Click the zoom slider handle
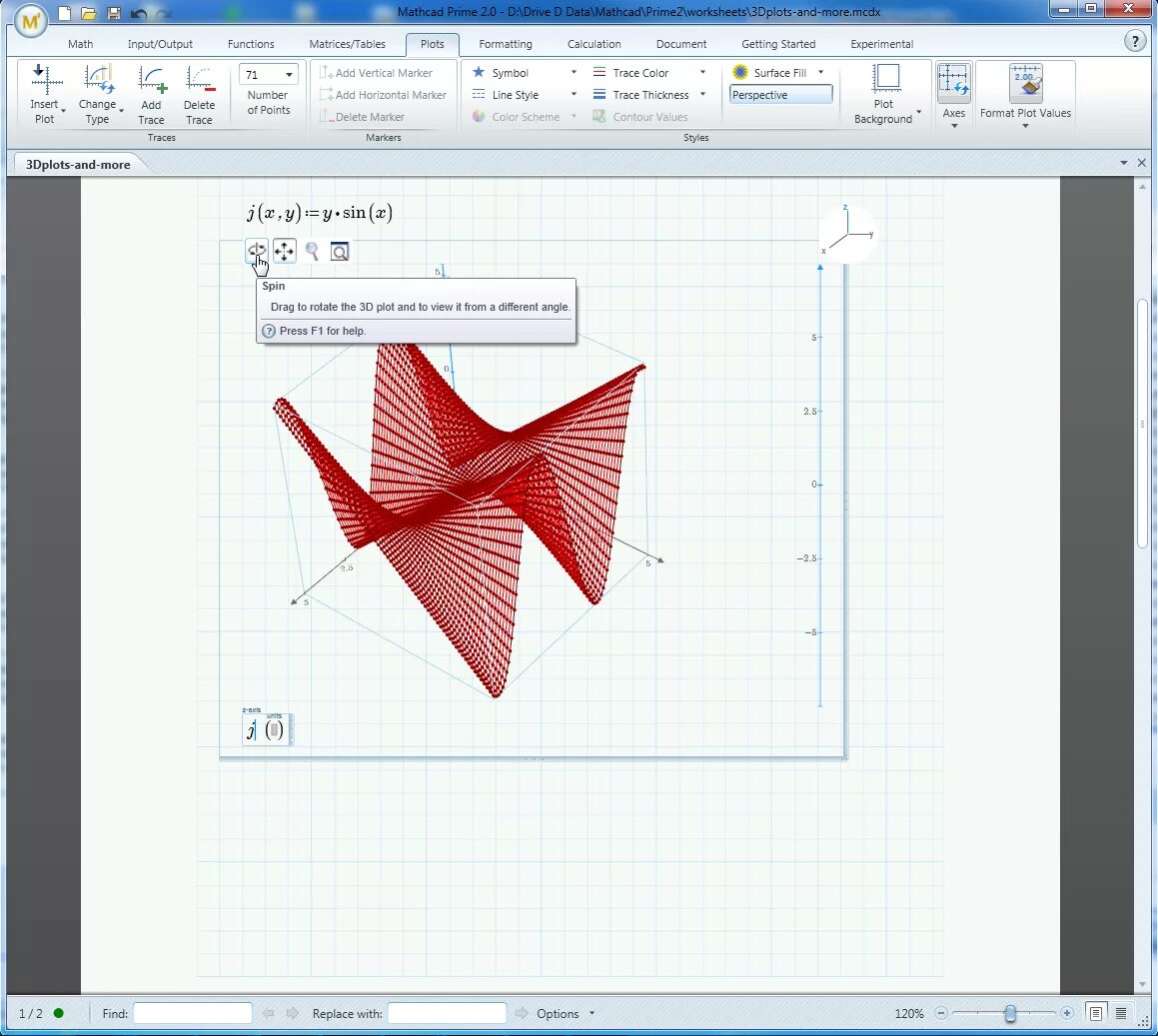1158x1036 pixels. click(x=1010, y=1013)
